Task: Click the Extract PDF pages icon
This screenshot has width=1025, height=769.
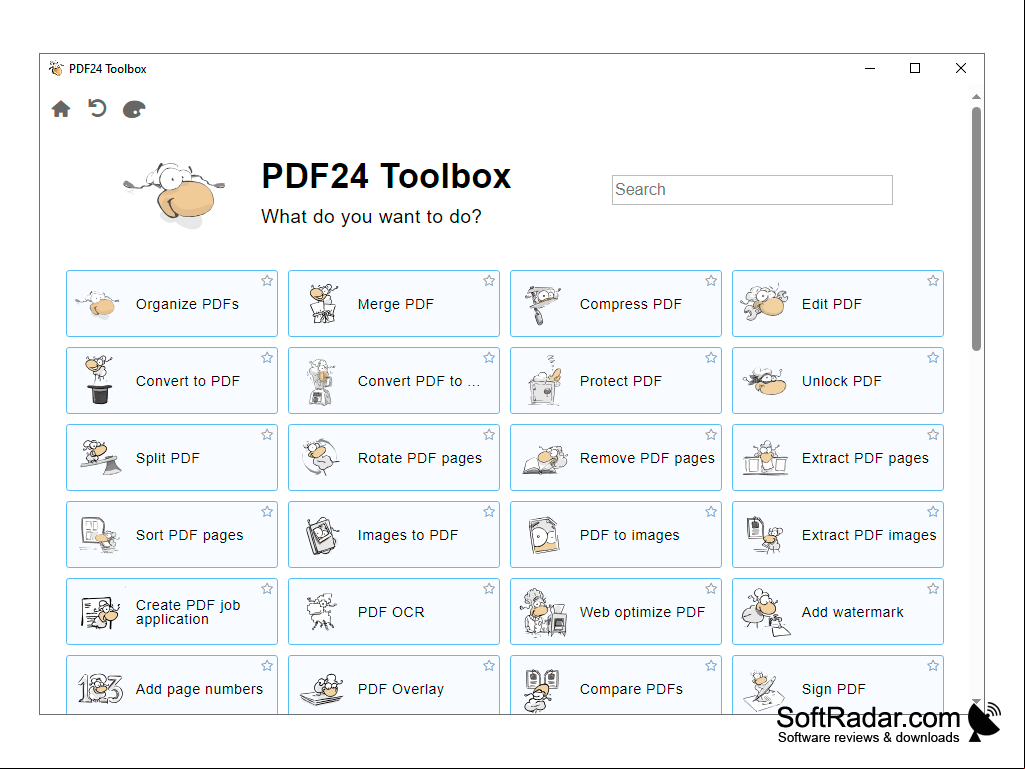Action: pyautogui.click(x=765, y=458)
